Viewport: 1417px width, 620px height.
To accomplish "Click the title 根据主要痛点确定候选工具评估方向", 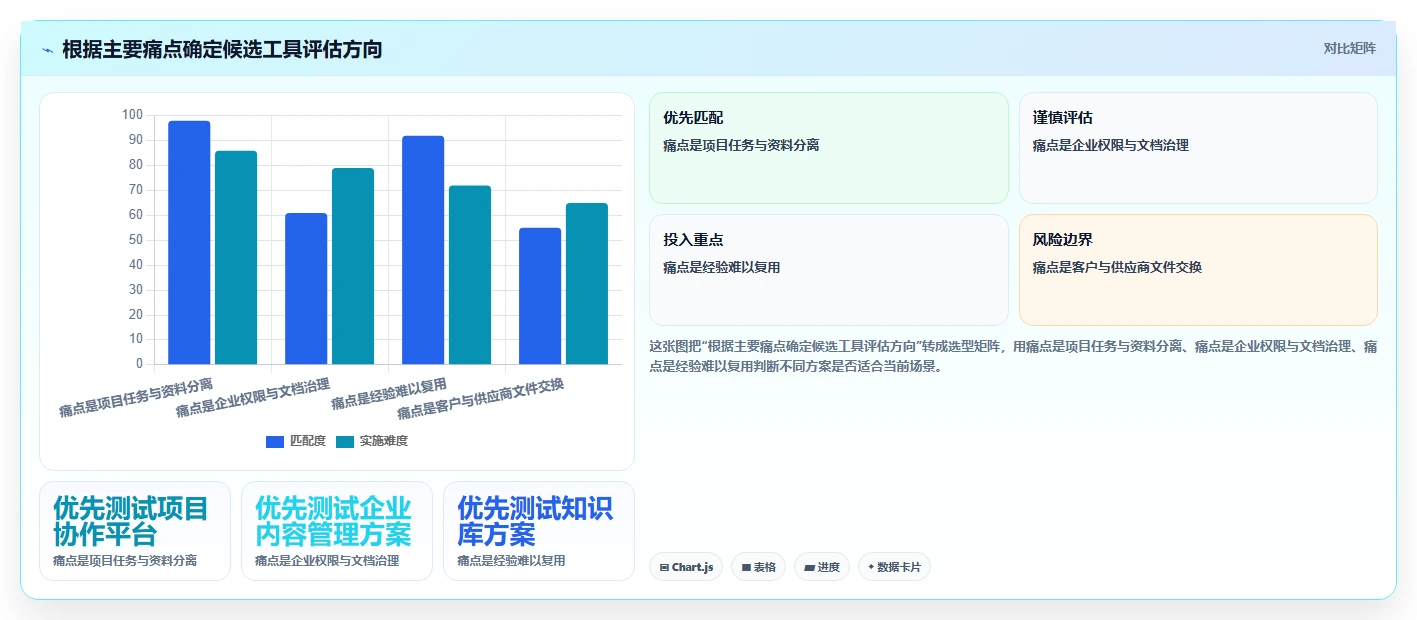I will click(222, 49).
